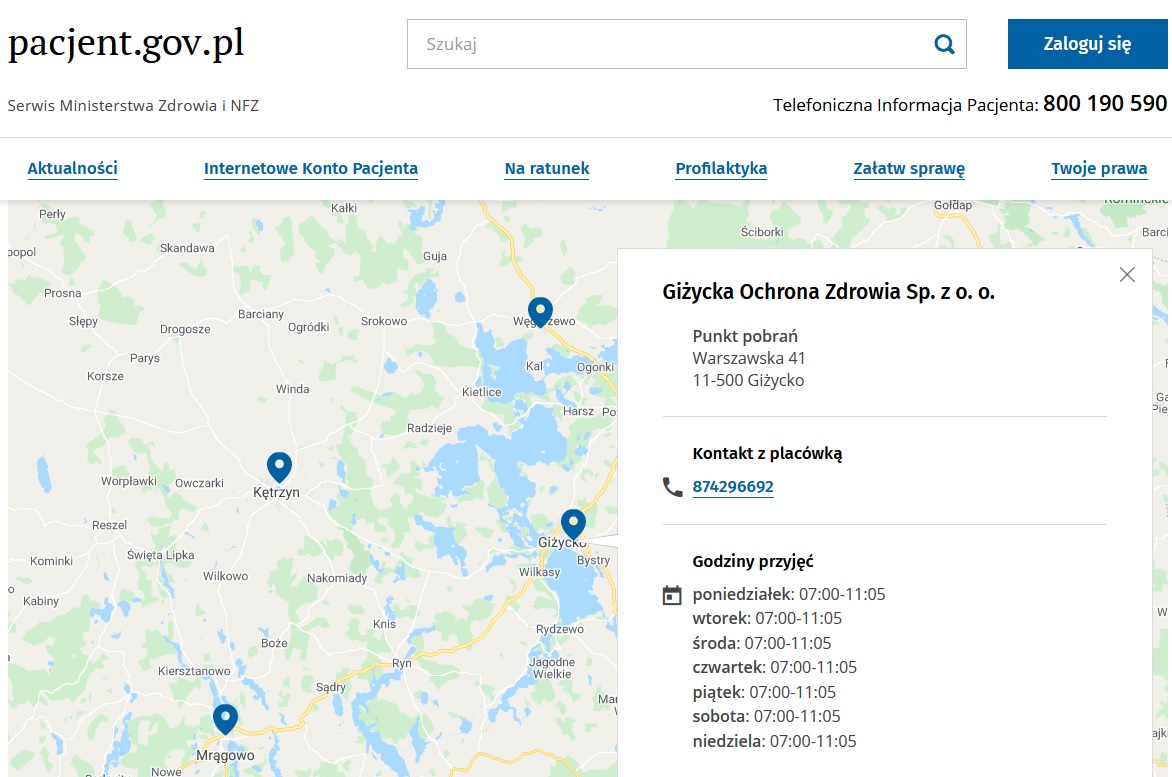Click the Kiersztanowo label on the map

pyautogui.click(x=194, y=671)
